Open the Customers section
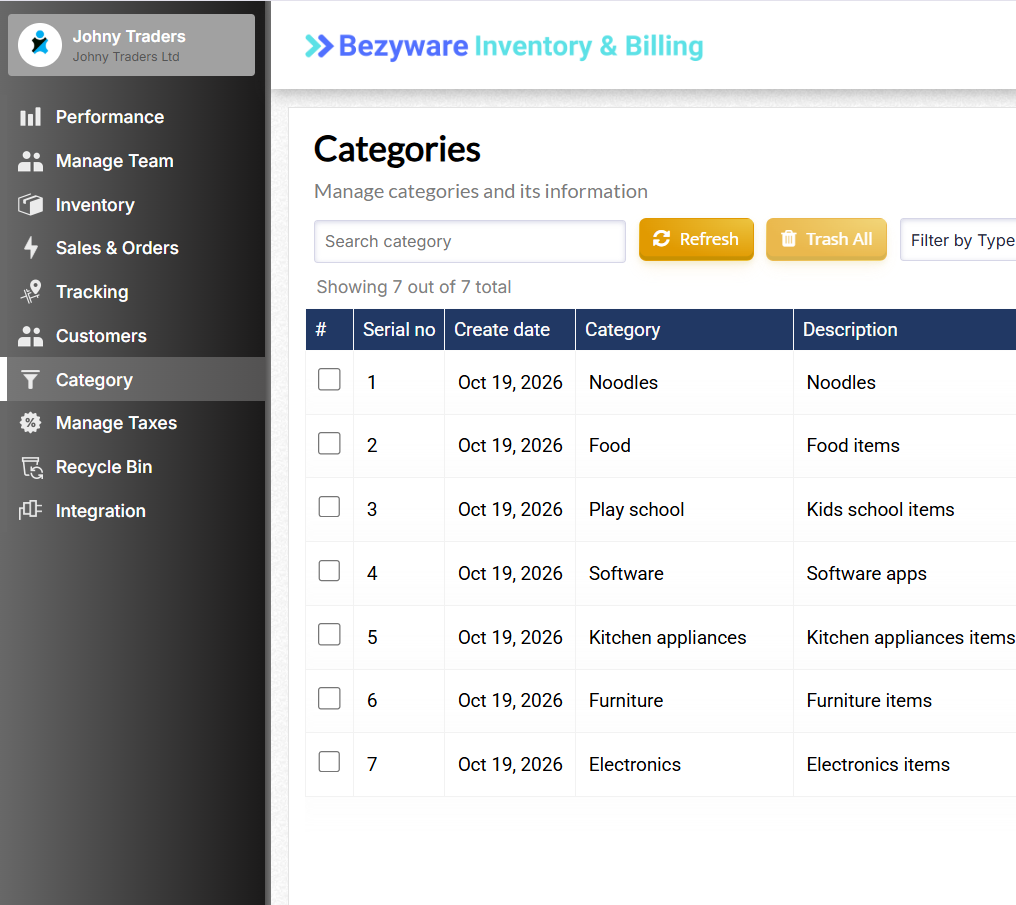This screenshot has width=1016, height=905. pos(132,336)
